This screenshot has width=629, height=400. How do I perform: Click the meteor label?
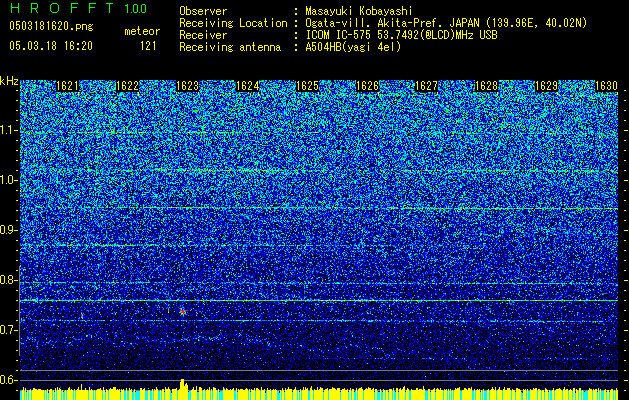coord(142,31)
